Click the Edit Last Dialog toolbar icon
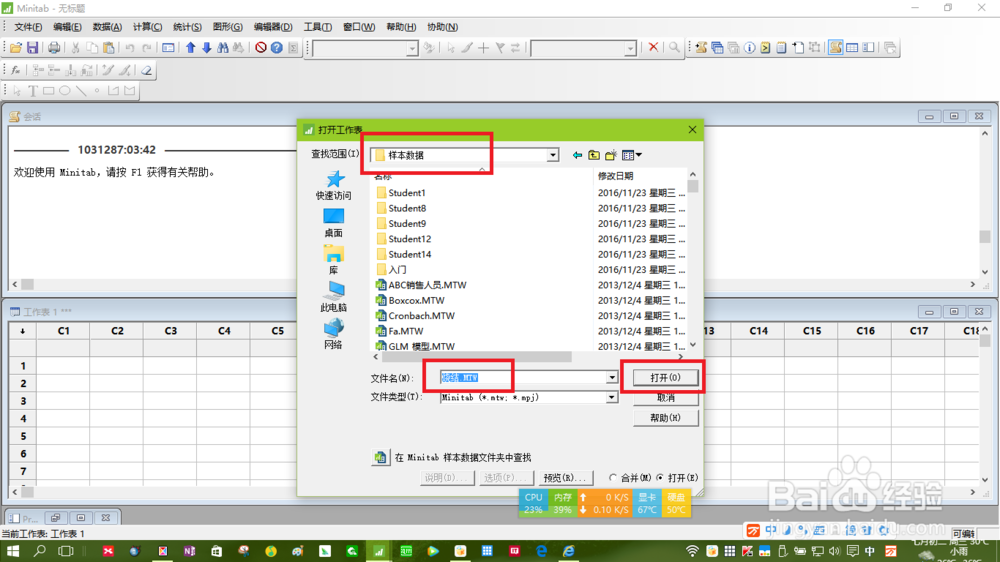This screenshot has height=562, width=1000. [x=168, y=48]
